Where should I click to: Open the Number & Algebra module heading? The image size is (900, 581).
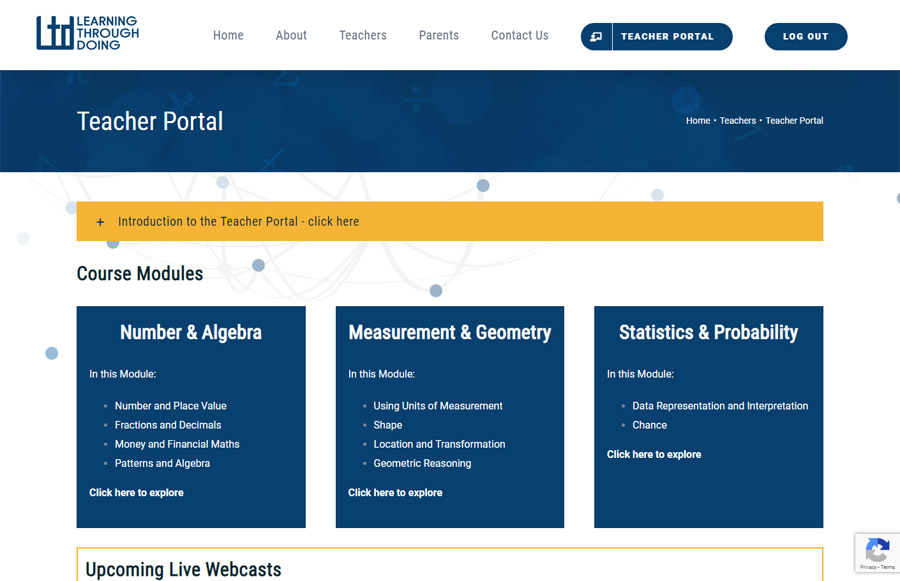tap(191, 333)
